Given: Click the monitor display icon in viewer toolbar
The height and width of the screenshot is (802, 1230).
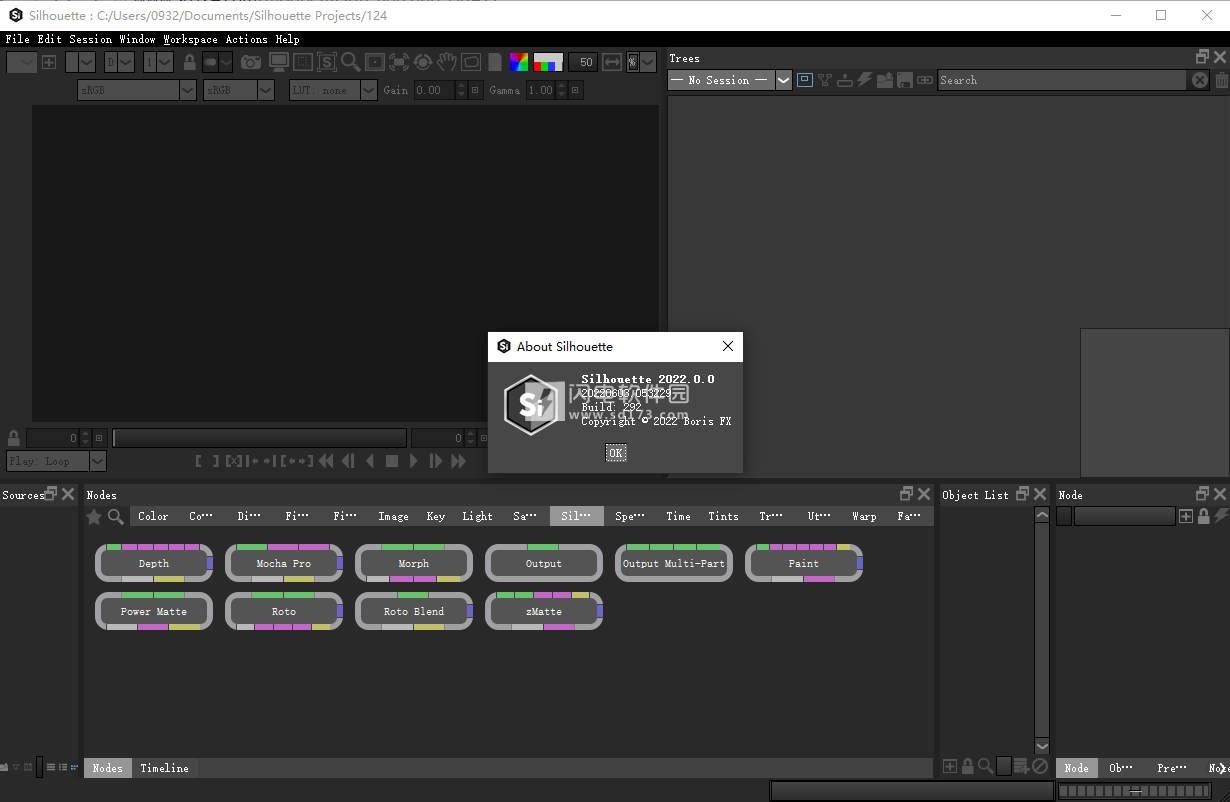Looking at the screenshot, I should (x=279, y=62).
